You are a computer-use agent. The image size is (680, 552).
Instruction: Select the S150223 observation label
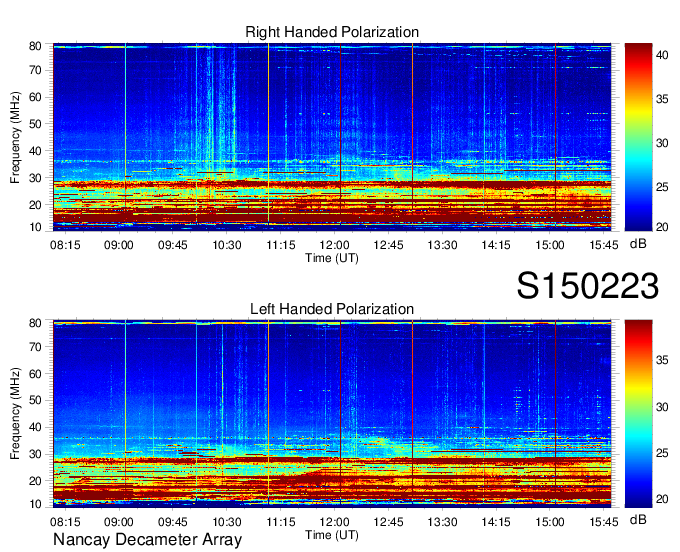(x=588, y=286)
